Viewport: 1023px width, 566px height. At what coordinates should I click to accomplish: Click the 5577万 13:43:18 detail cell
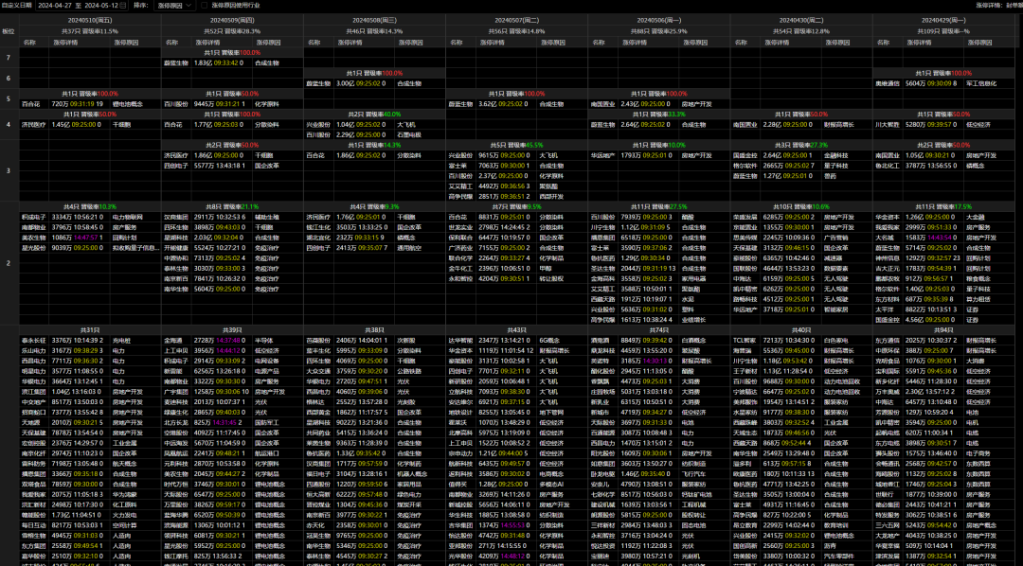220,166
